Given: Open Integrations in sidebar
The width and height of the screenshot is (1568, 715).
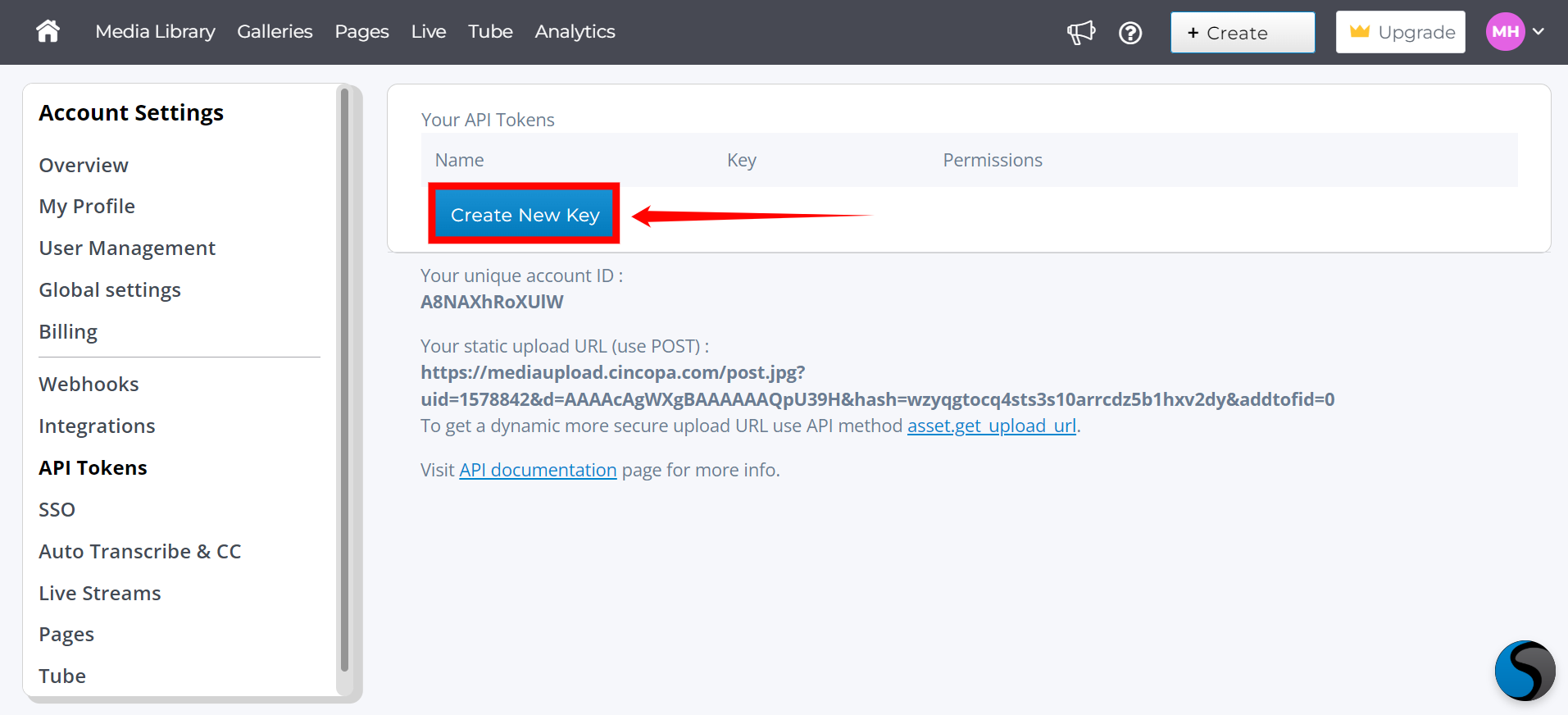Looking at the screenshot, I should click(97, 426).
